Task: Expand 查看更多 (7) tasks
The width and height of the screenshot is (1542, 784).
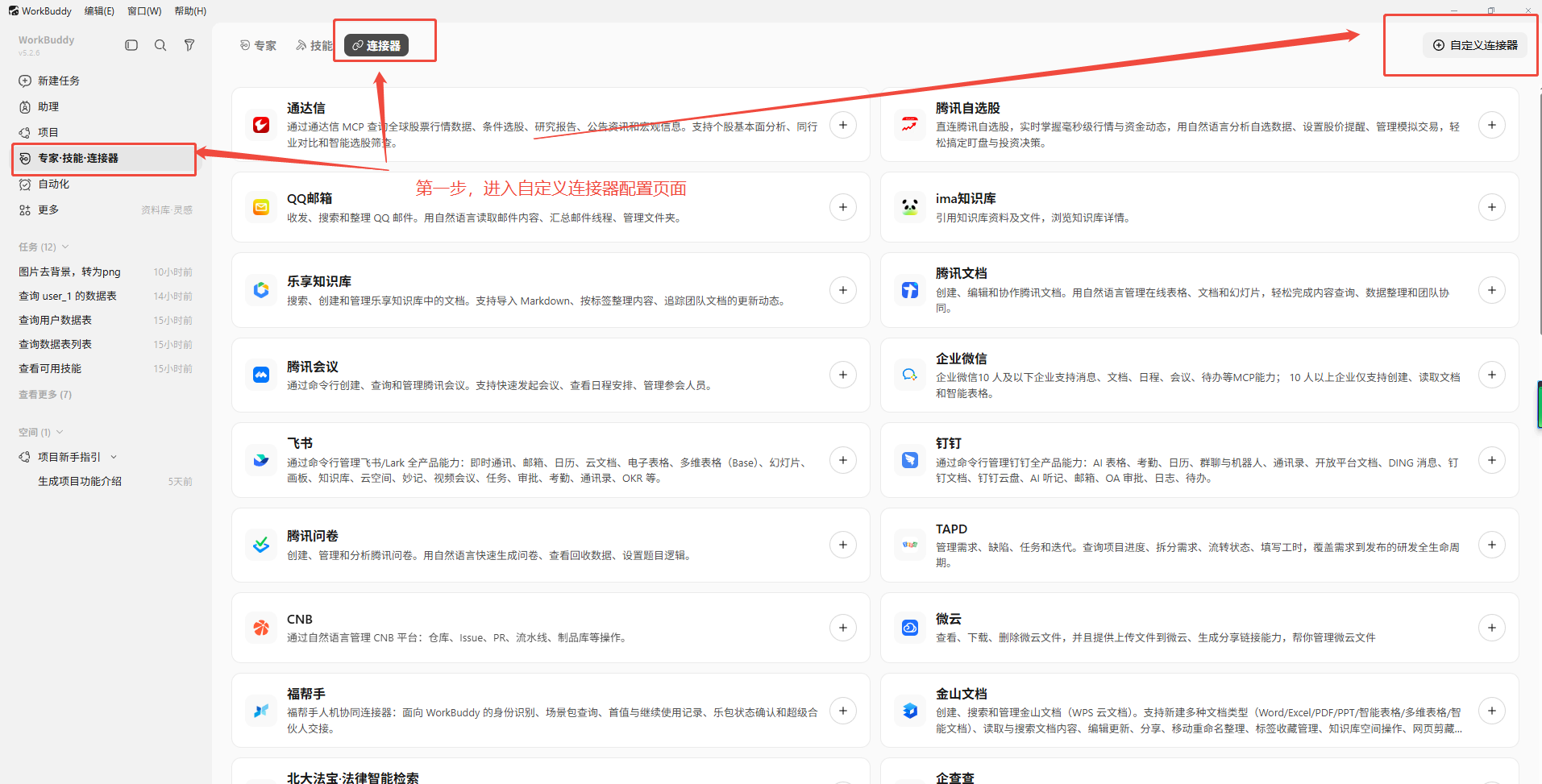Action: click(45, 395)
